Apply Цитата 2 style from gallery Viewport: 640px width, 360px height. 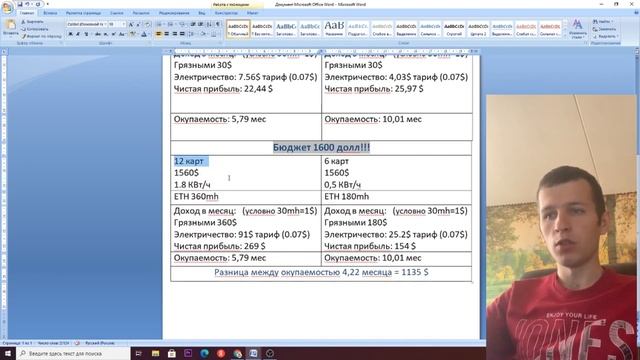point(478,29)
